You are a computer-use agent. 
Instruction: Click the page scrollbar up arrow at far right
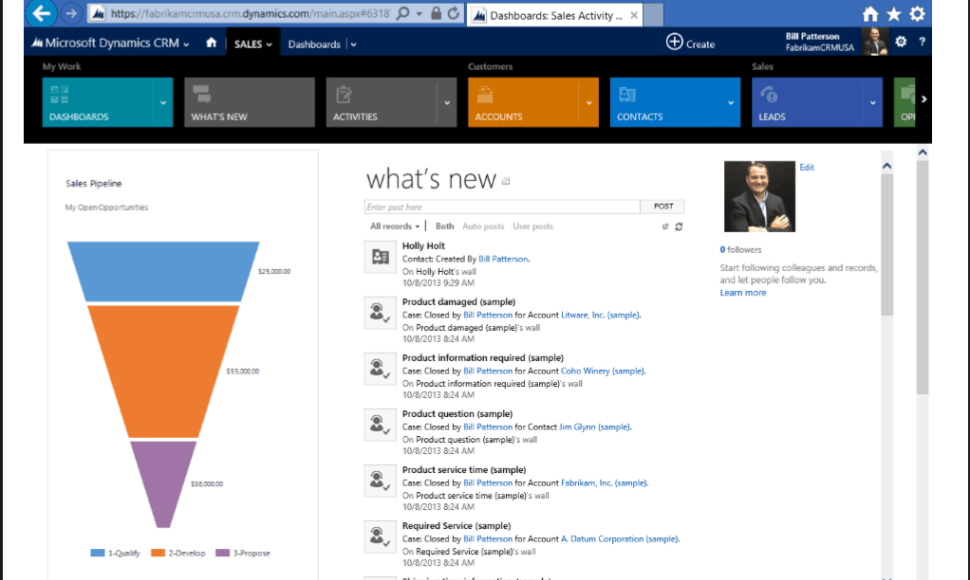(x=922, y=152)
